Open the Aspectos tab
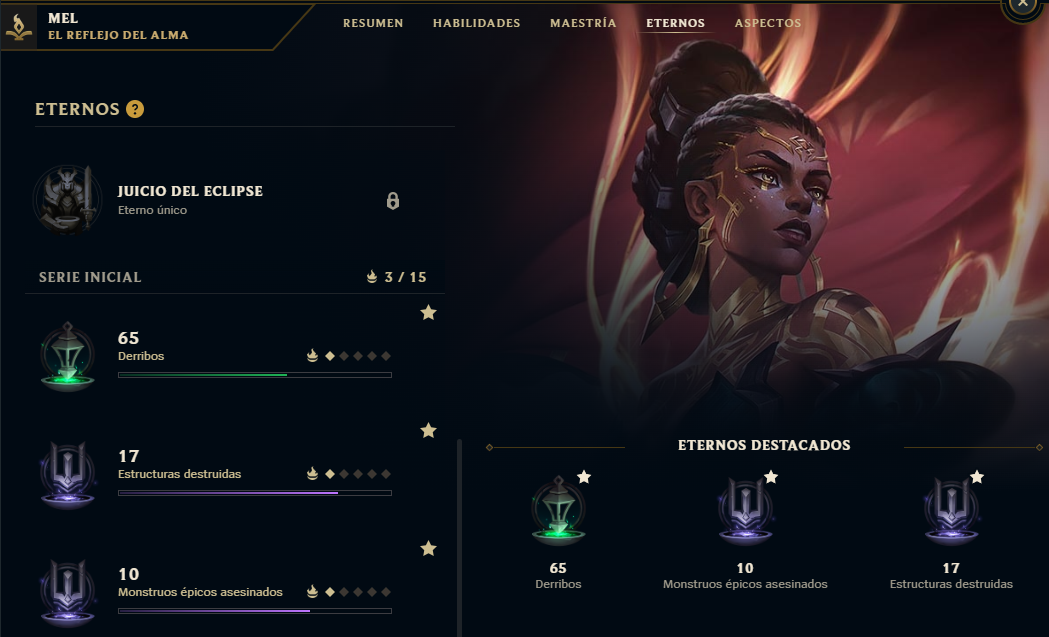The image size is (1049, 637). click(767, 23)
